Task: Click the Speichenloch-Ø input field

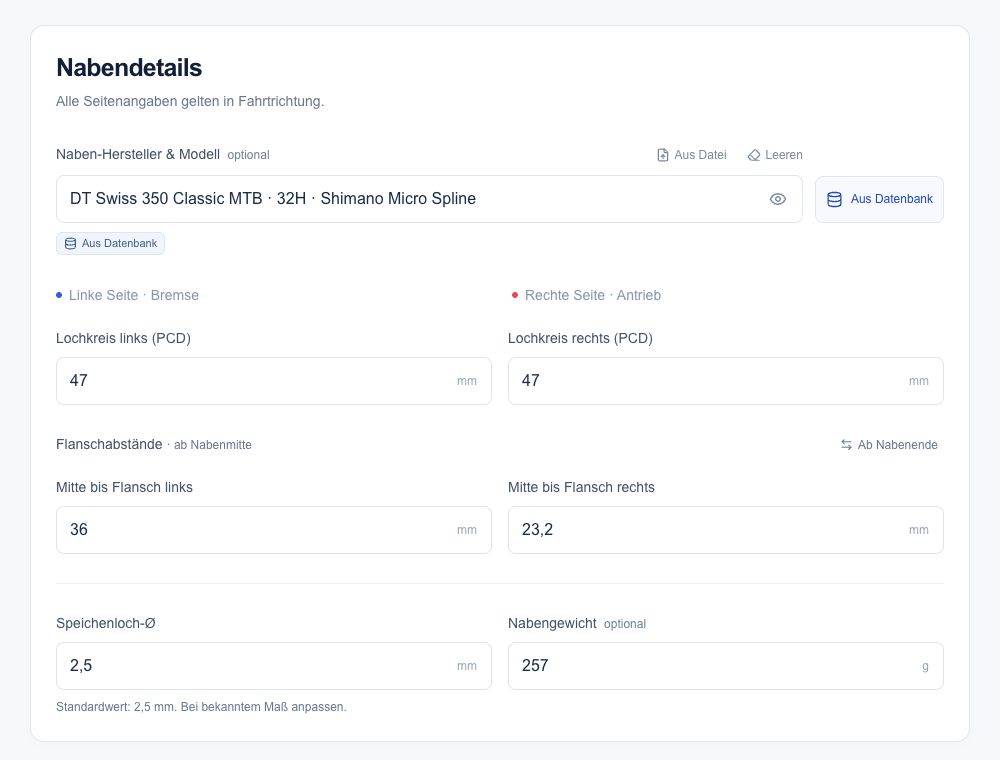Action: (x=274, y=666)
